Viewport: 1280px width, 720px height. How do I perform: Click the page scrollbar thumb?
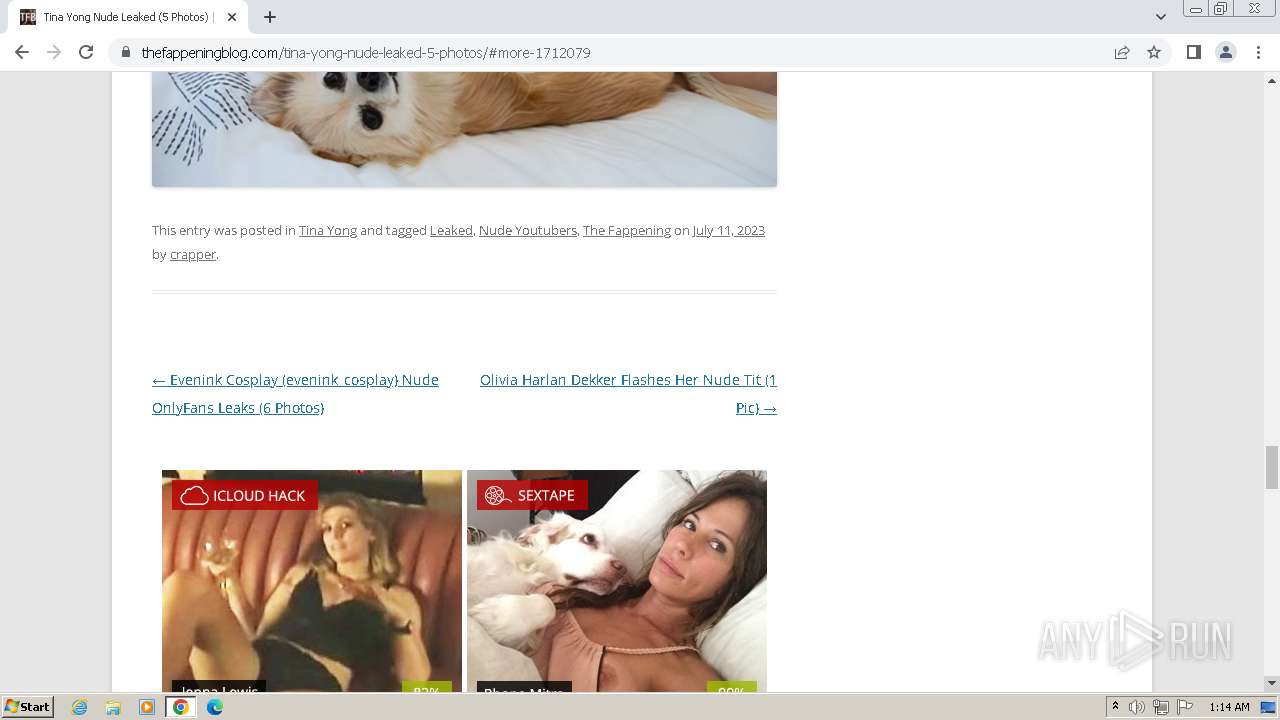tap(1272, 468)
